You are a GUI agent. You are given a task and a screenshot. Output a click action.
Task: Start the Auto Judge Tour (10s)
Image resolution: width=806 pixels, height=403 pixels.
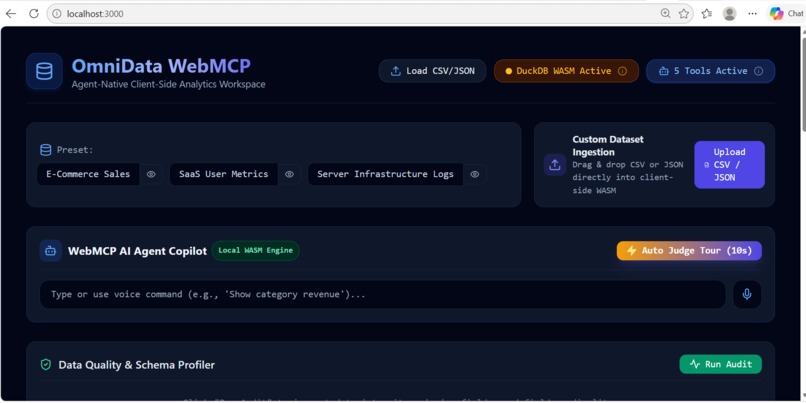689,251
